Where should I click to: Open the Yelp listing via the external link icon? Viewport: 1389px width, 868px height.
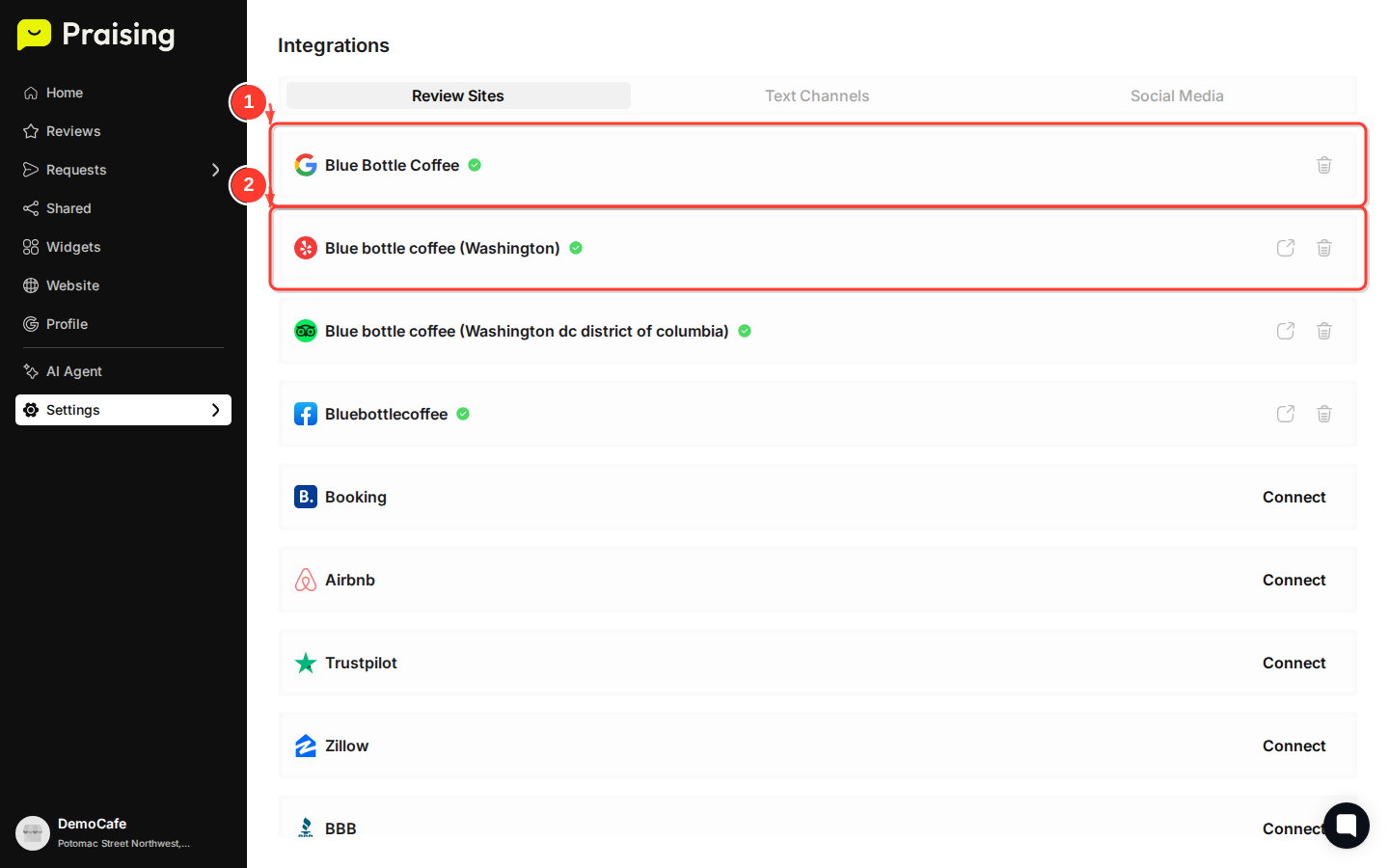(1285, 248)
